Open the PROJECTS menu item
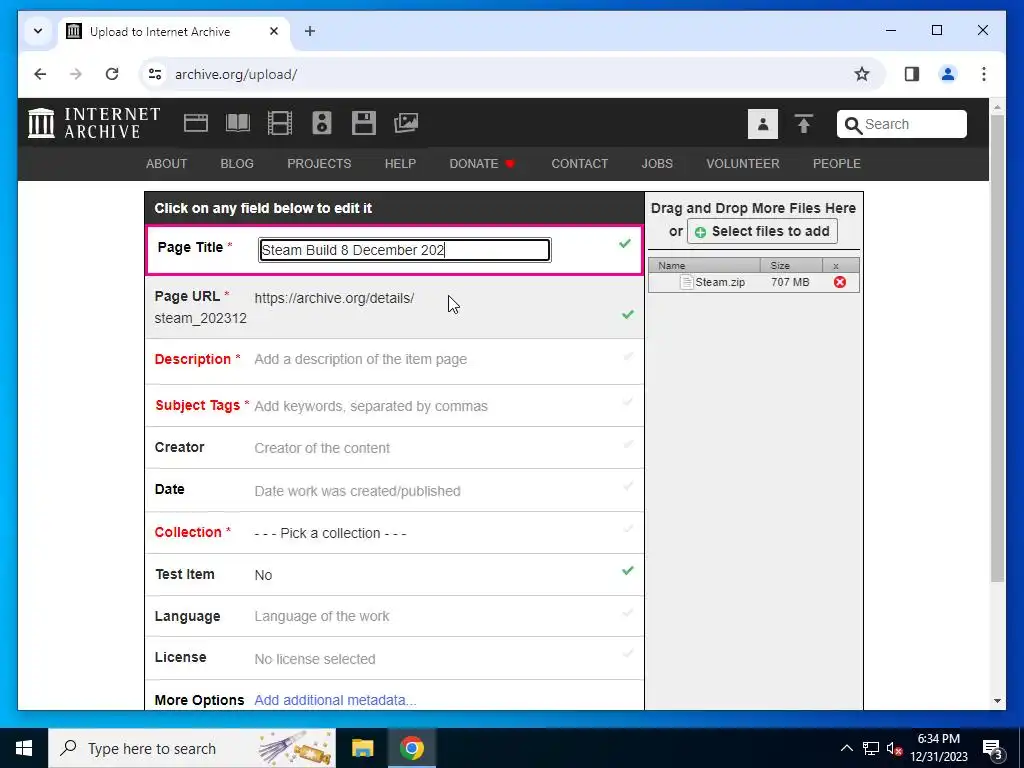The height and width of the screenshot is (768, 1024). coord(319,164)
